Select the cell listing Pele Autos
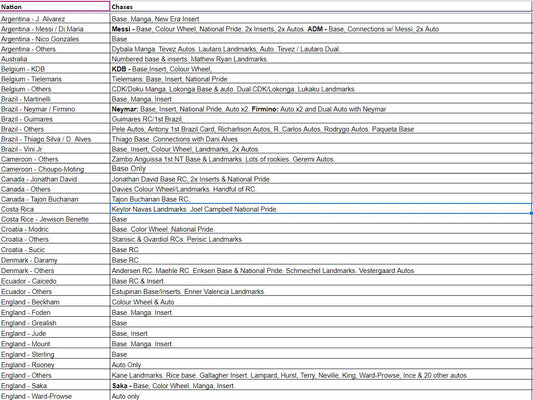Image resolution: width=533 pixels, height=400 pixels. pyautogui.click(x=321, y=129)
